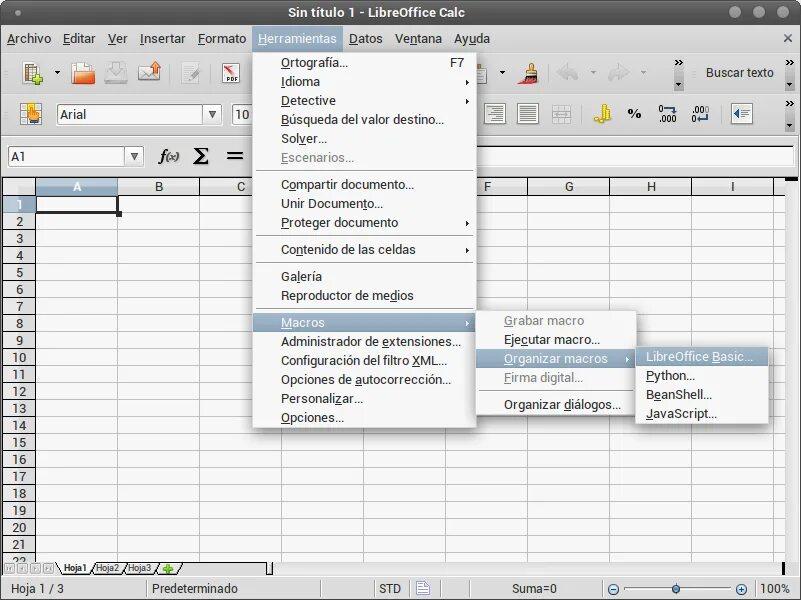Select Ejecutar macro option

click(556, 340)
